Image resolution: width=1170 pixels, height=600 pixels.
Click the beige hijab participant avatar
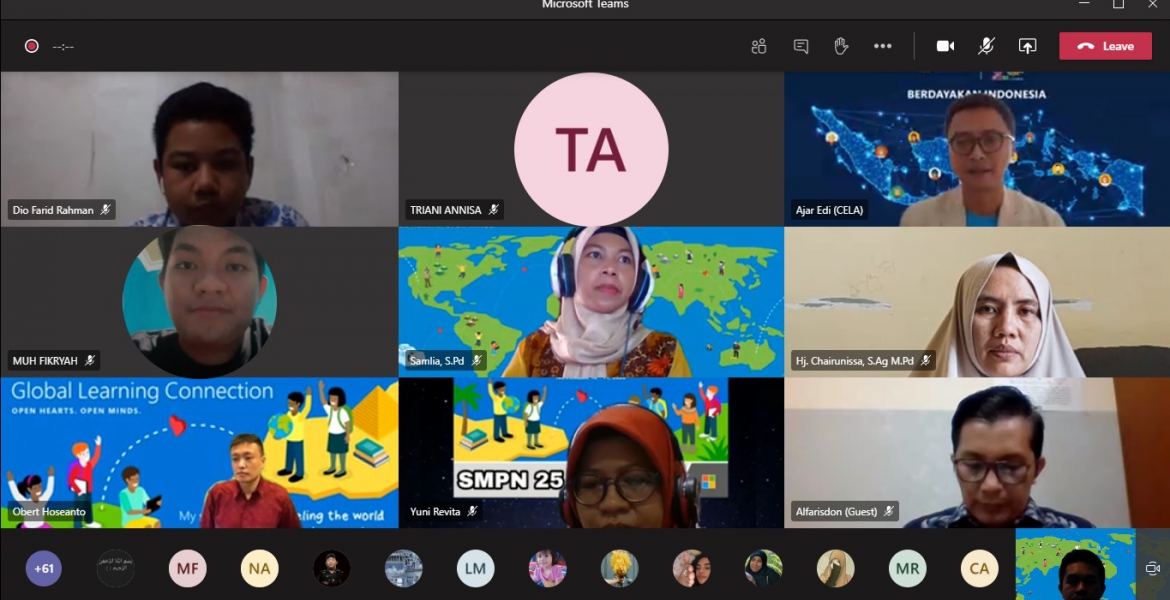pyautogui.click(x=835, y=569)
